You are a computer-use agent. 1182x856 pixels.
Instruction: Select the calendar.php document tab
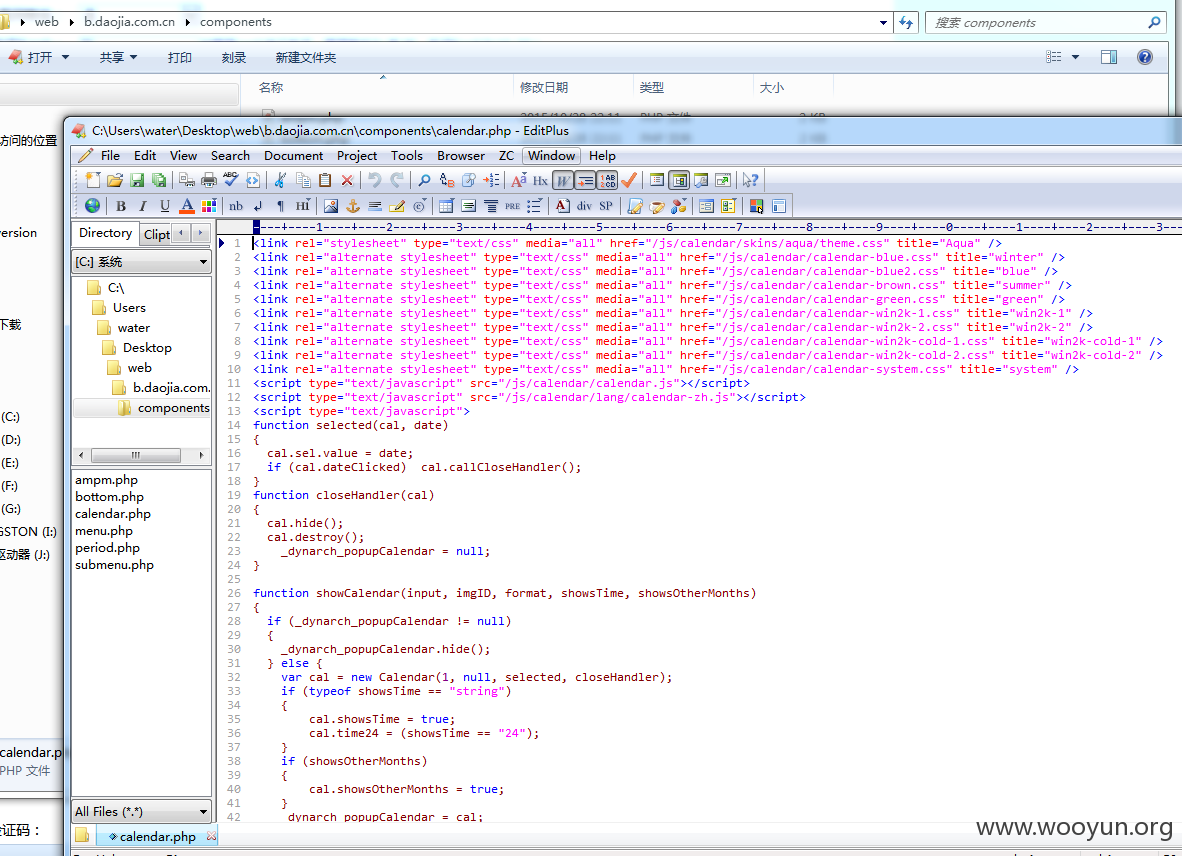click(x=157, y=836)
